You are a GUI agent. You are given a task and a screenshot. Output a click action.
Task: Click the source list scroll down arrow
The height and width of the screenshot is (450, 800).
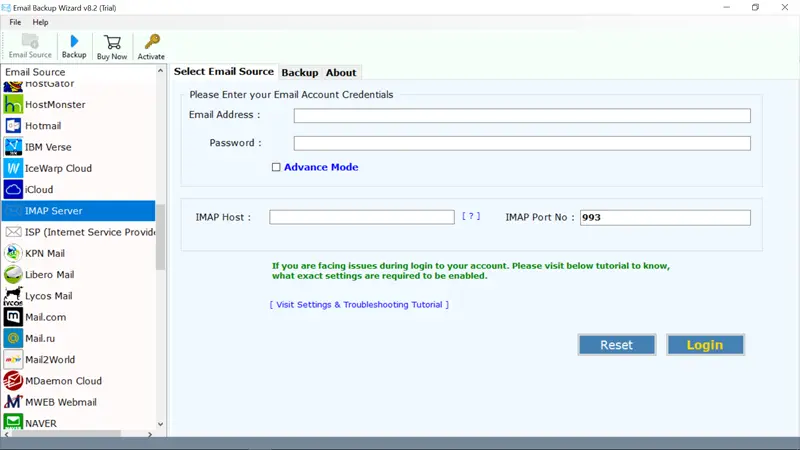point(161,424)
